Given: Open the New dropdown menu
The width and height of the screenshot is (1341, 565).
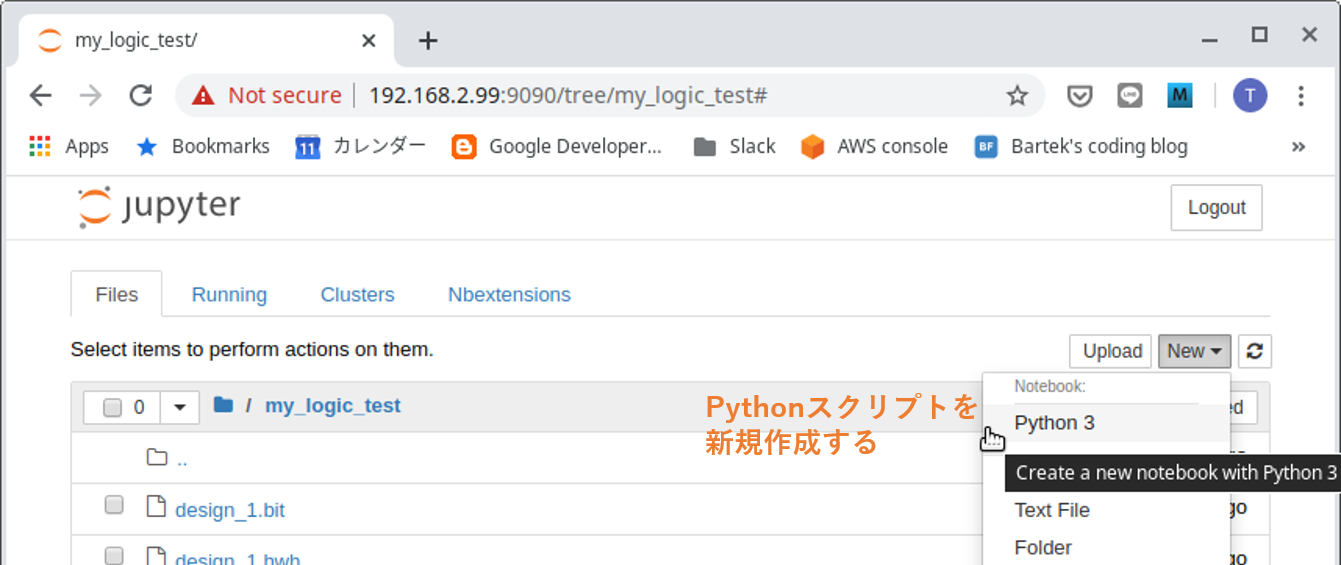Looking at the screenshot, I should [x=1194, y=351].
